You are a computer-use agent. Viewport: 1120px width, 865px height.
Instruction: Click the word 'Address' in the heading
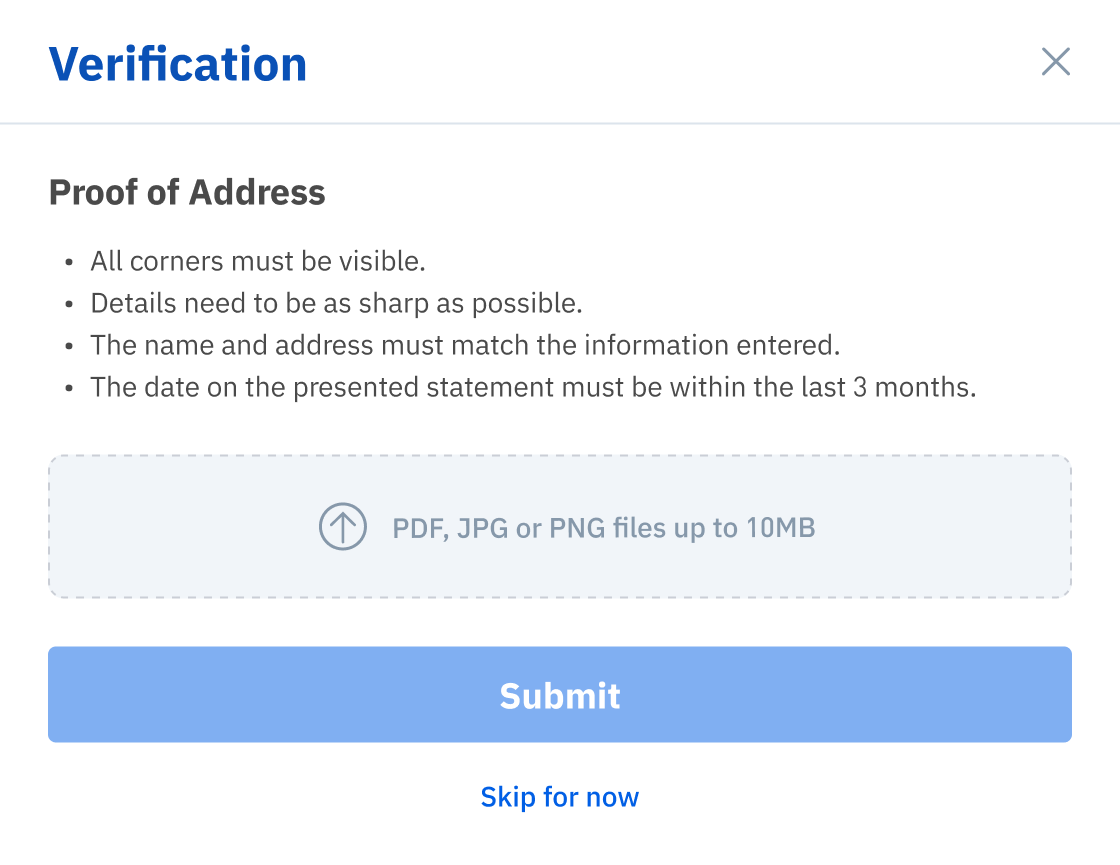tap(257, 192)
